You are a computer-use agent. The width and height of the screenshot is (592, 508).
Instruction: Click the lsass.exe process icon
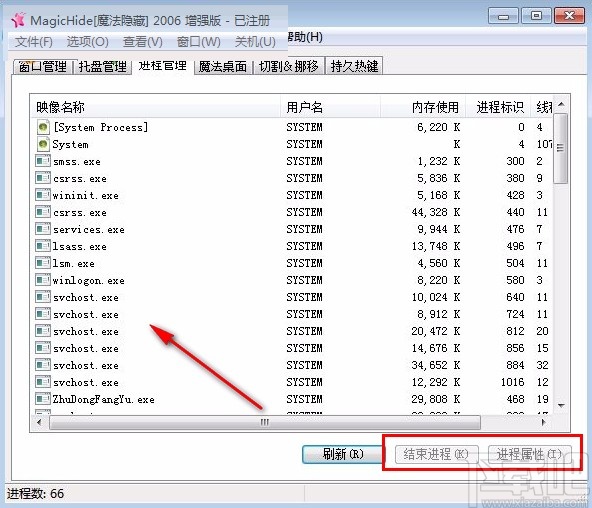[x=43, y=246]
